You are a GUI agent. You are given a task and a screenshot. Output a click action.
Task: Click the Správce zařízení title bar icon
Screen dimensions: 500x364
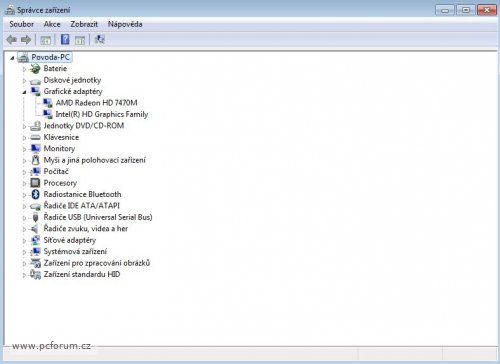tap(10, 10)
